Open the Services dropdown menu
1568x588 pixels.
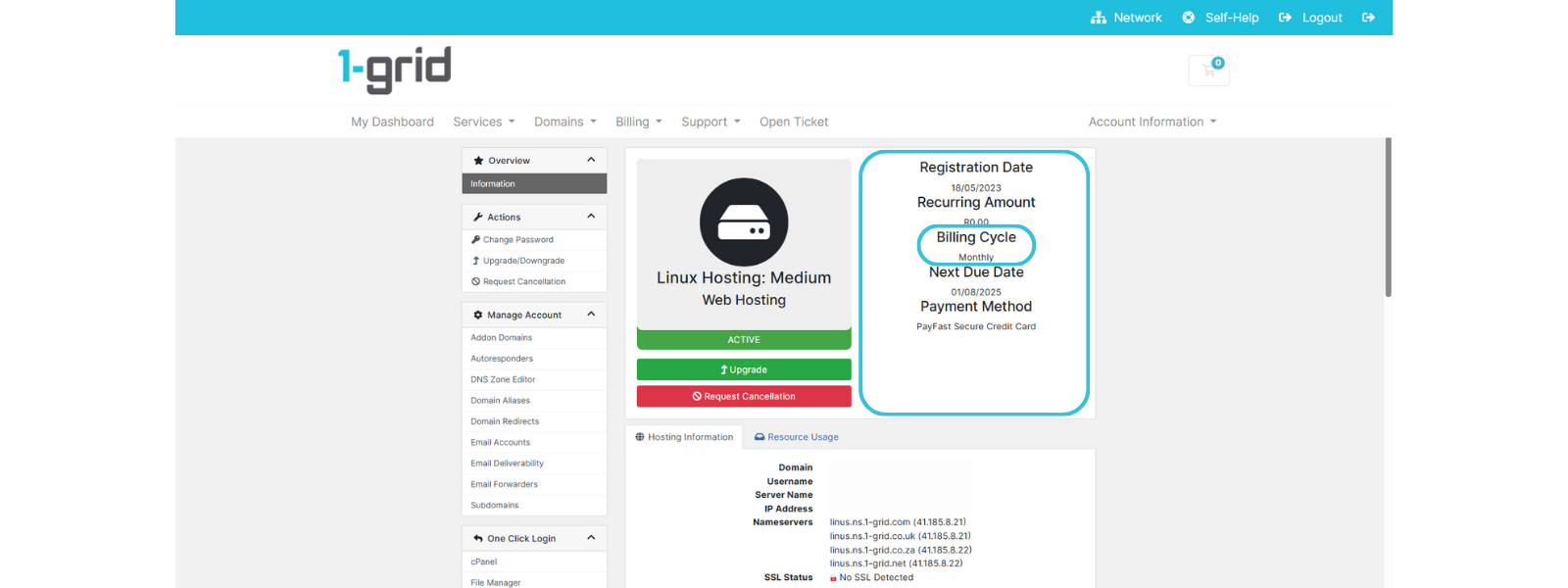coord(483,122)
